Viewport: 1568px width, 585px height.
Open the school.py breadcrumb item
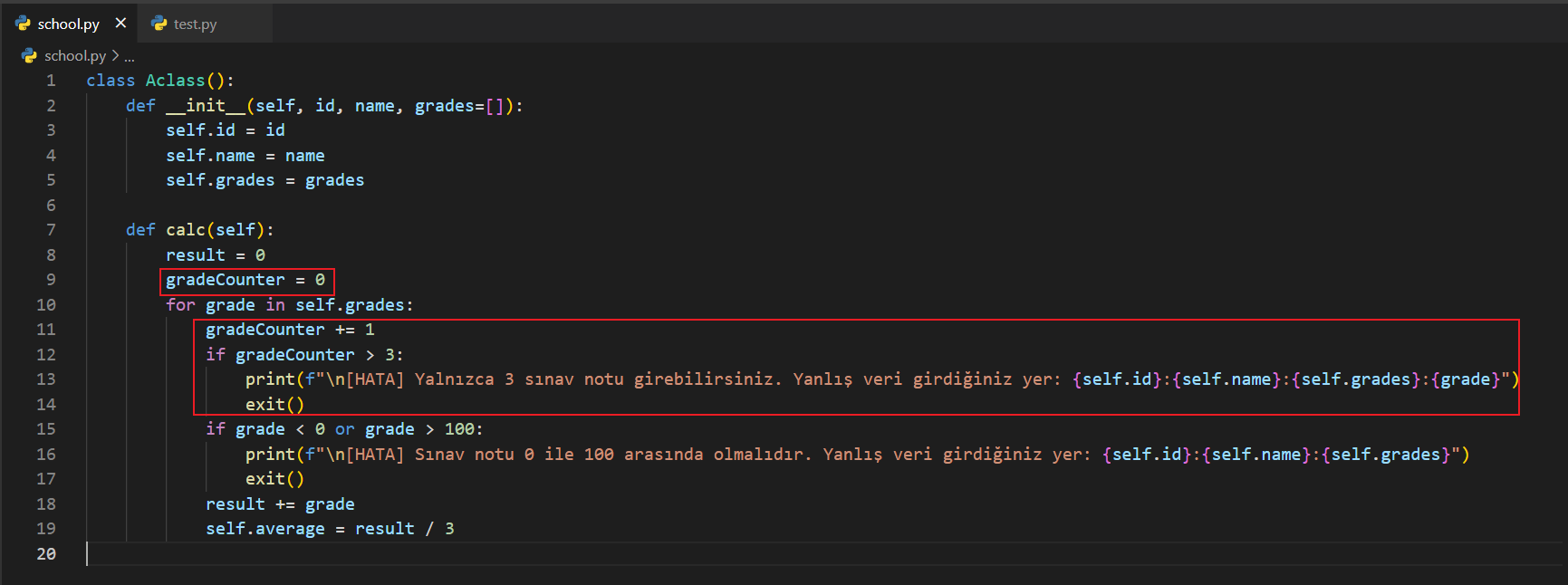click(x=75, y=56)
